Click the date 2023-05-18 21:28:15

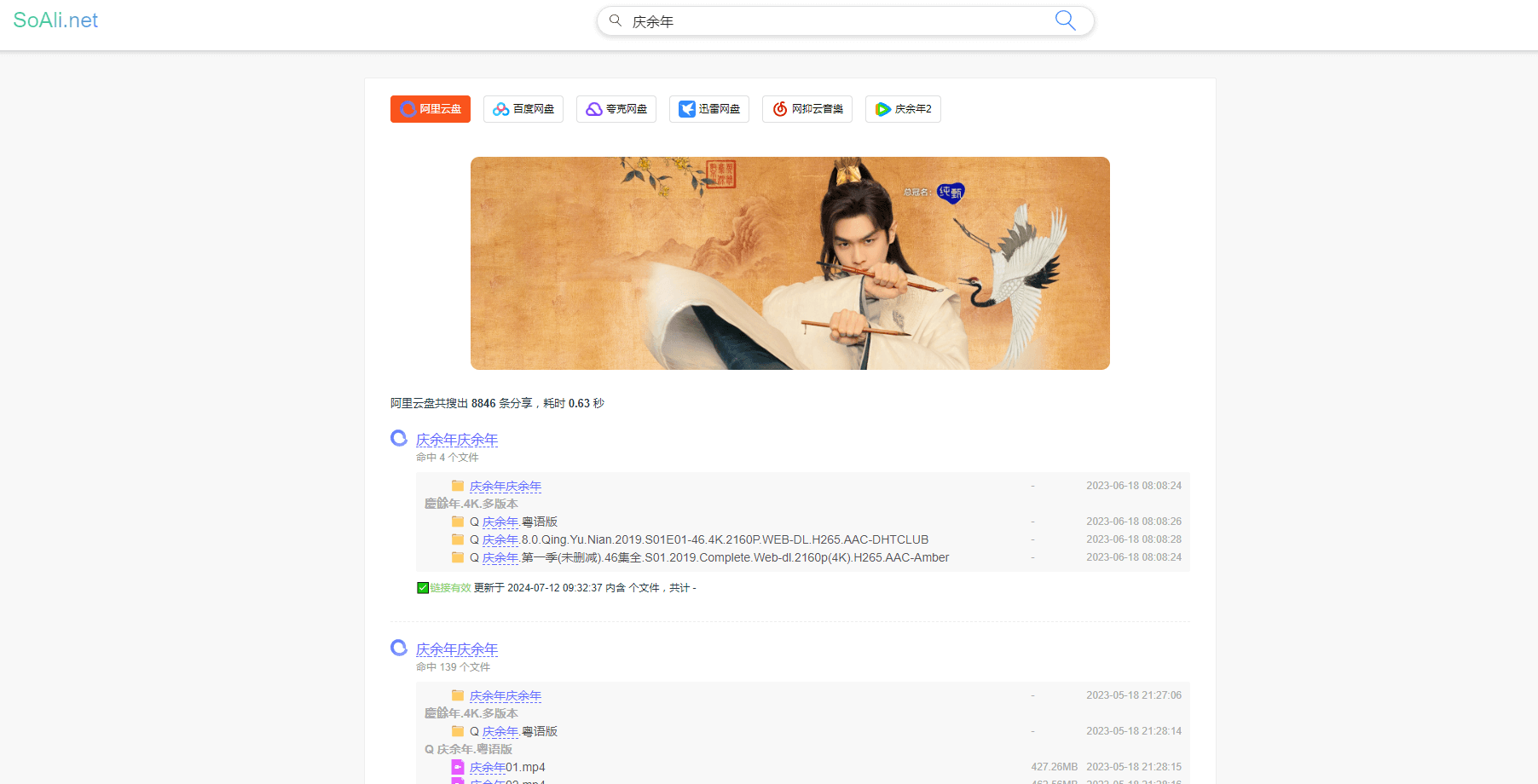(x=1134, y=767)
